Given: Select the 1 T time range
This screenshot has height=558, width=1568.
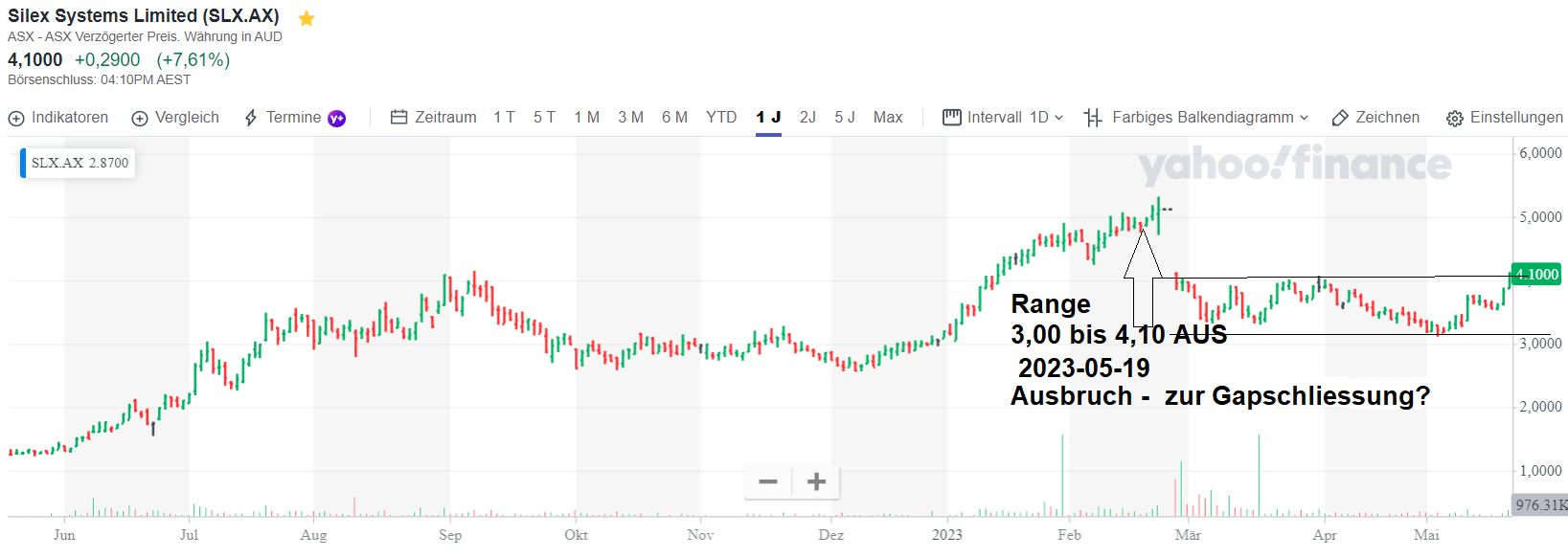Looking at the screenshot, I should click(x=504, y=118).
